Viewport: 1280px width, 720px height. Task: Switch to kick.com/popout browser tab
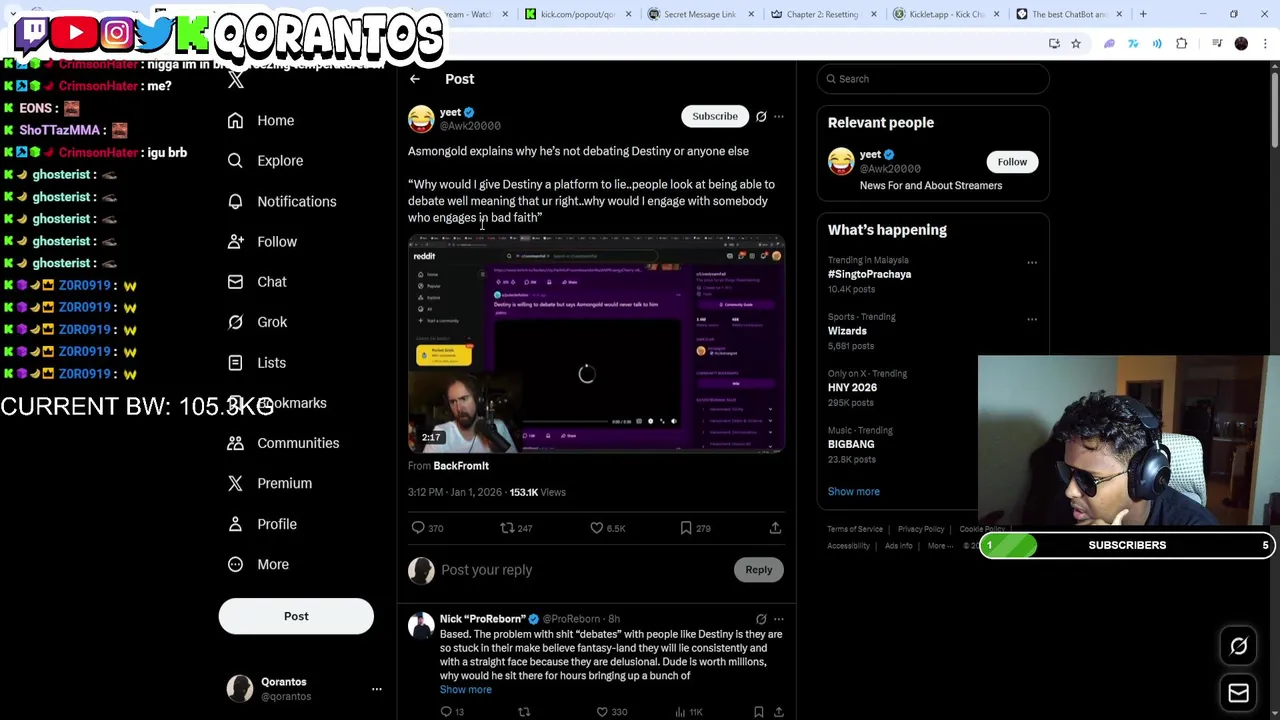tap(578, 14)
